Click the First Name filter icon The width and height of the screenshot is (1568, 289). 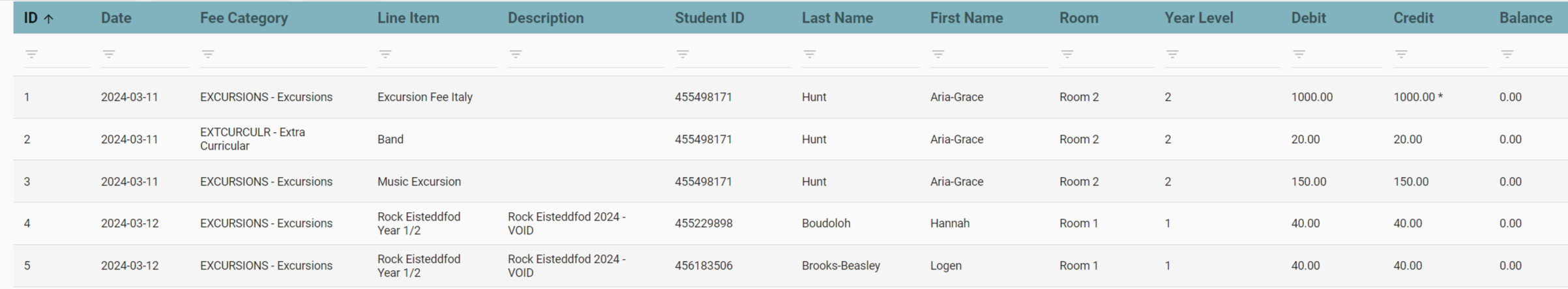tap(938, 54)
